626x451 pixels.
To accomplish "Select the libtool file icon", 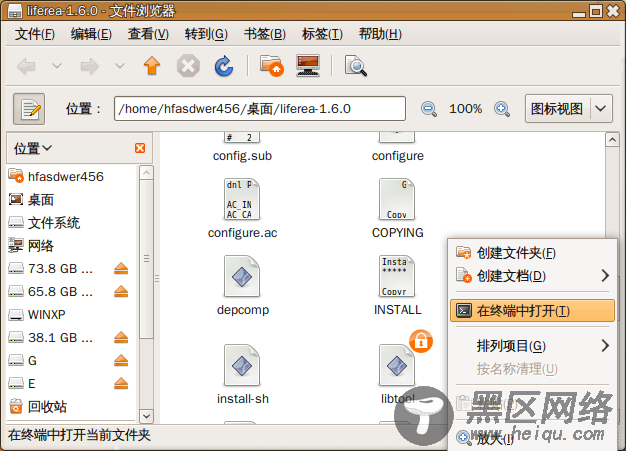I will coord(397,365).
